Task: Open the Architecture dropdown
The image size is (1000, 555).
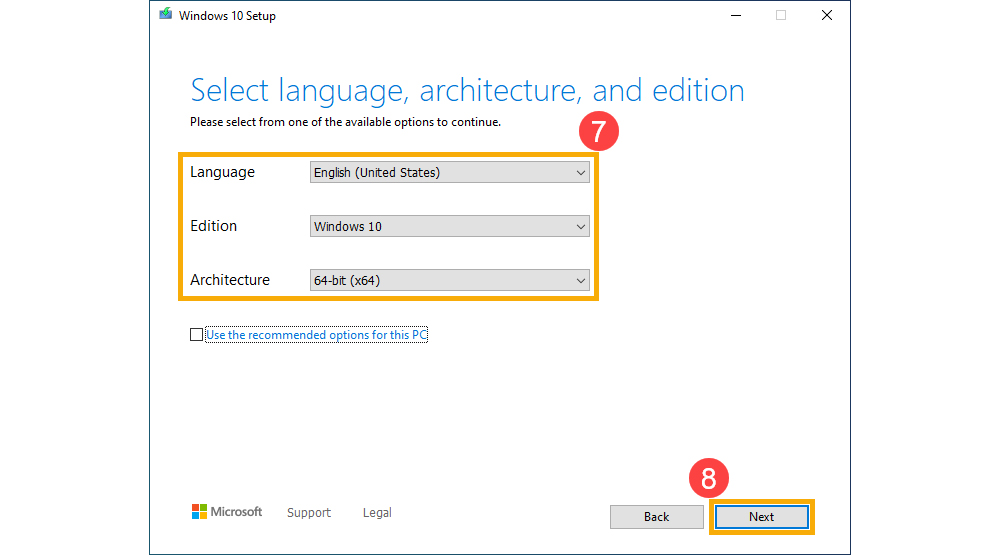Action: (x=450, y=280)
